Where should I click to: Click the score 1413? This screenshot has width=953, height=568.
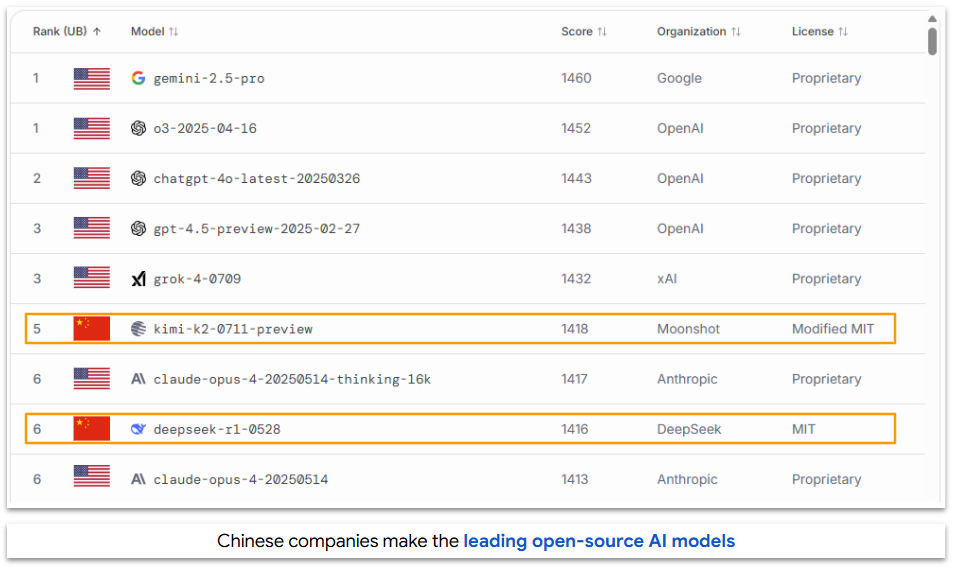coord(575,479)
